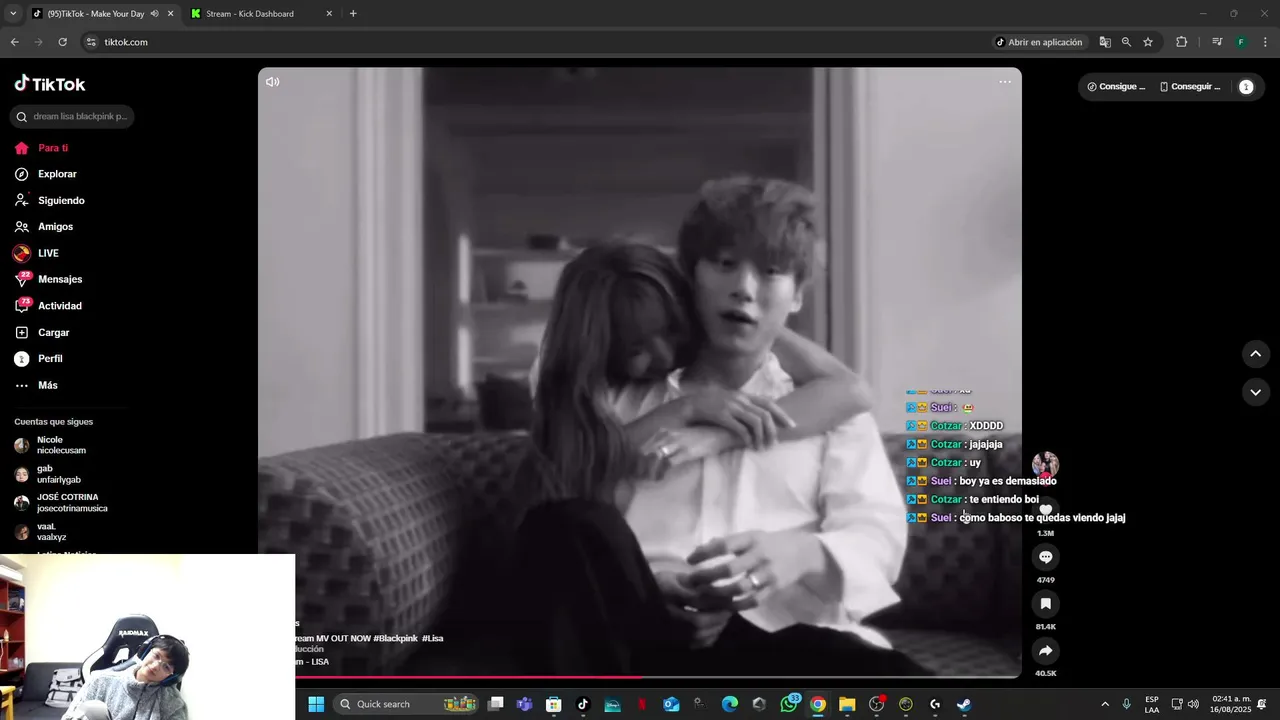This screenshot has height=720, width=1280.
Task: Open Mensajes inbox
Action: (x=48, y=279)
